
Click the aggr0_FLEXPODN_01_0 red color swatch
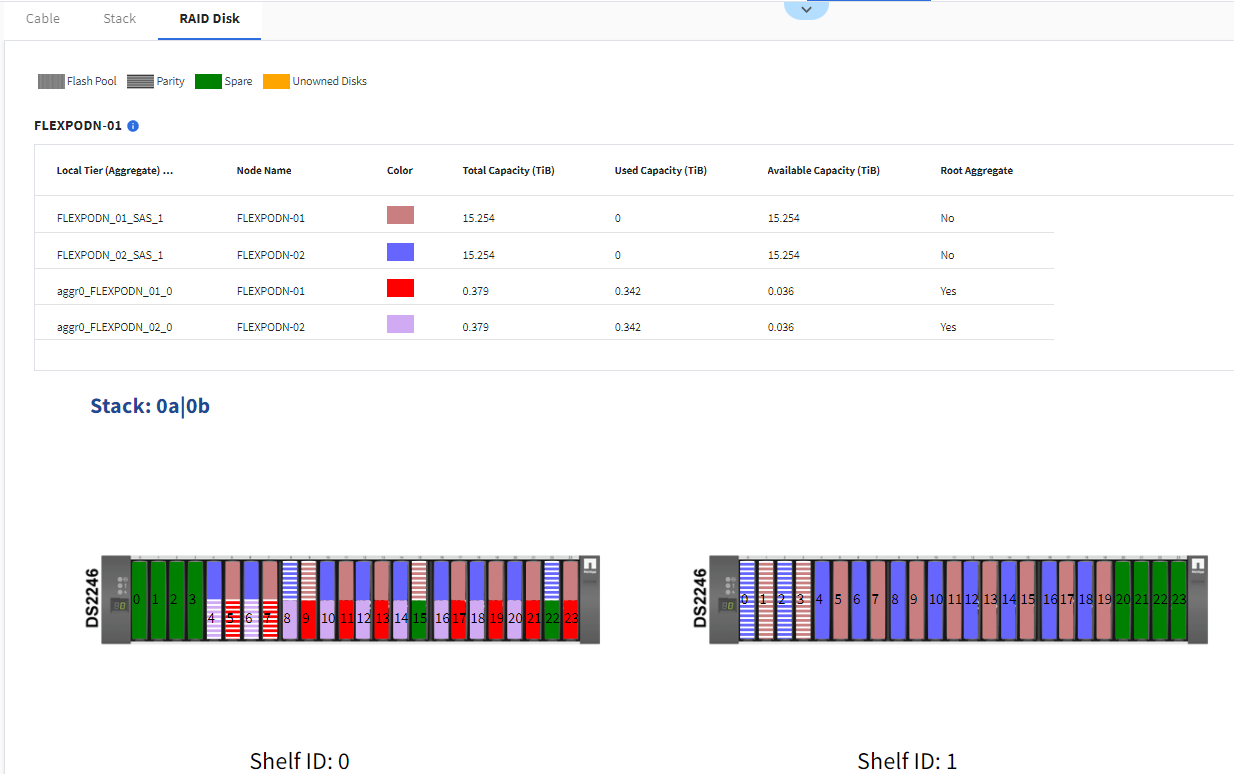coord(400,289)
